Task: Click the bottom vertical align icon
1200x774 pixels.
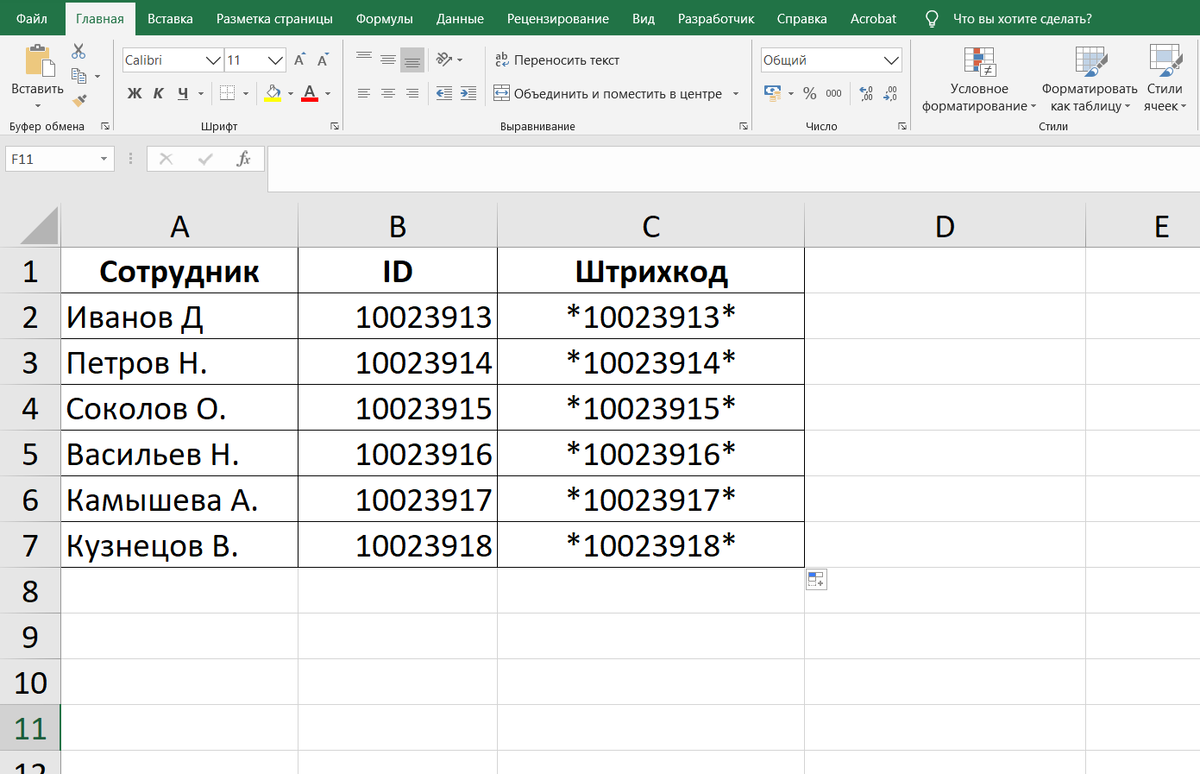Action: tap(411, 61)
